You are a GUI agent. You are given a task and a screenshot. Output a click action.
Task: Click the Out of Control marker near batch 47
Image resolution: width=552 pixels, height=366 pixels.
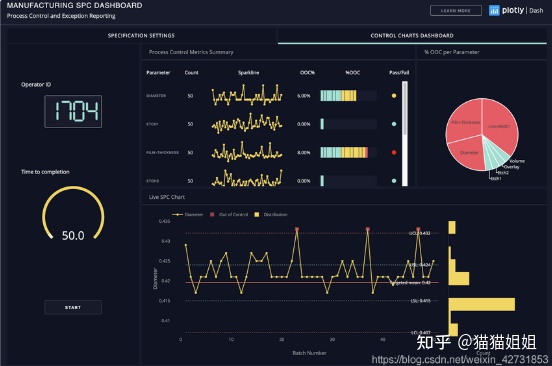tap(418, 229)
